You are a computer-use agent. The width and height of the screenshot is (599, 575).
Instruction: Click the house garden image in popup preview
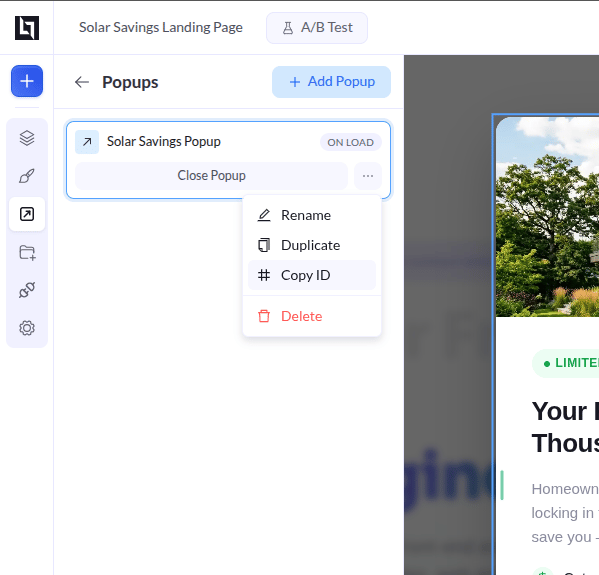(547, 217)
